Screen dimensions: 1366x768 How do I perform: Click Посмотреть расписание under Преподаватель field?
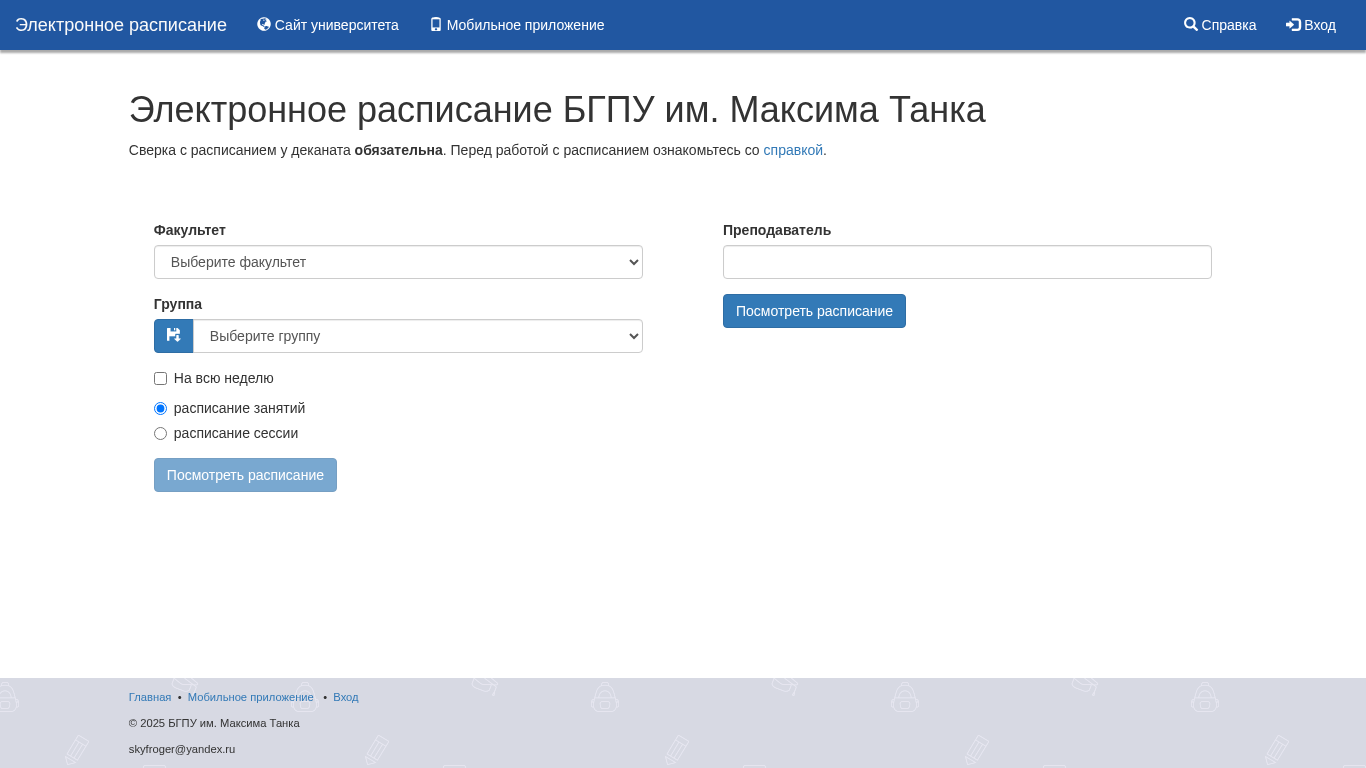point(814,311)
